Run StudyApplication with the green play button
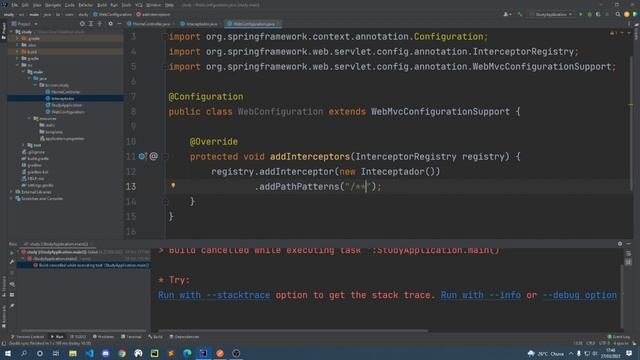 click(x=581, y=14)
